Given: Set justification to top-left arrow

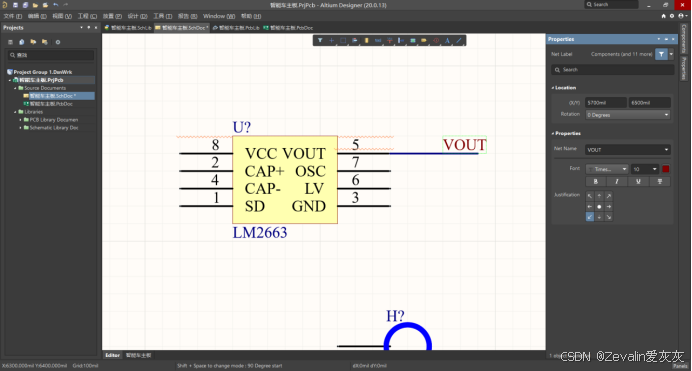Looking at the screenshot, I should tap(590, 196).
